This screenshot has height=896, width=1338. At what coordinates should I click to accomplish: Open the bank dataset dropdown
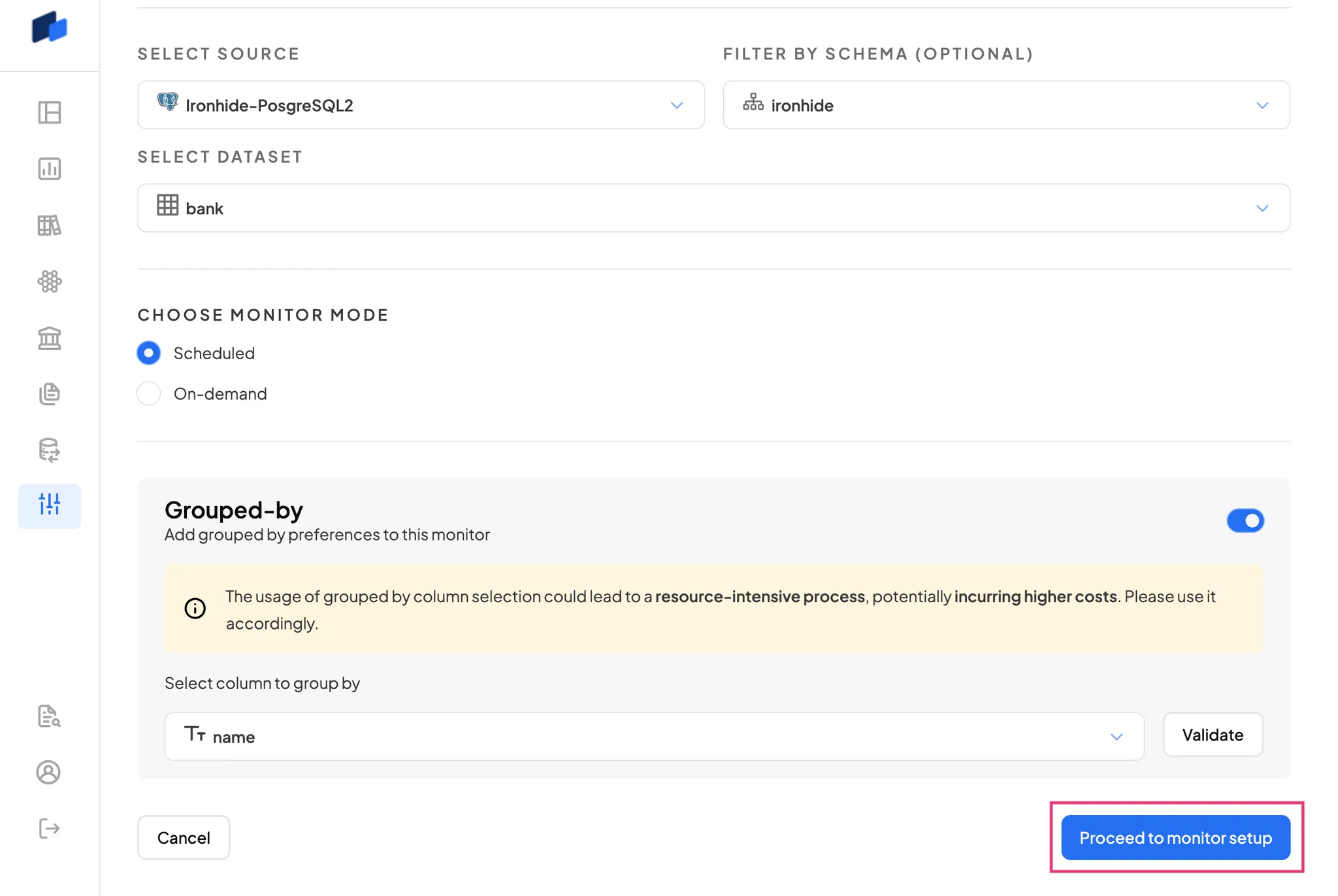(x=713, y=208)
